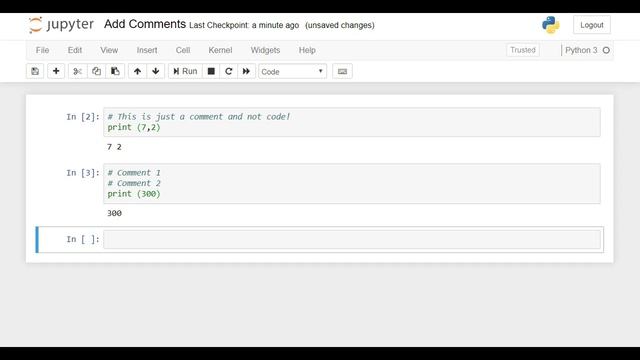Restart the kernel icon
Image resolution: width=640 pixels, height=360 pixels.
(229, 71)
